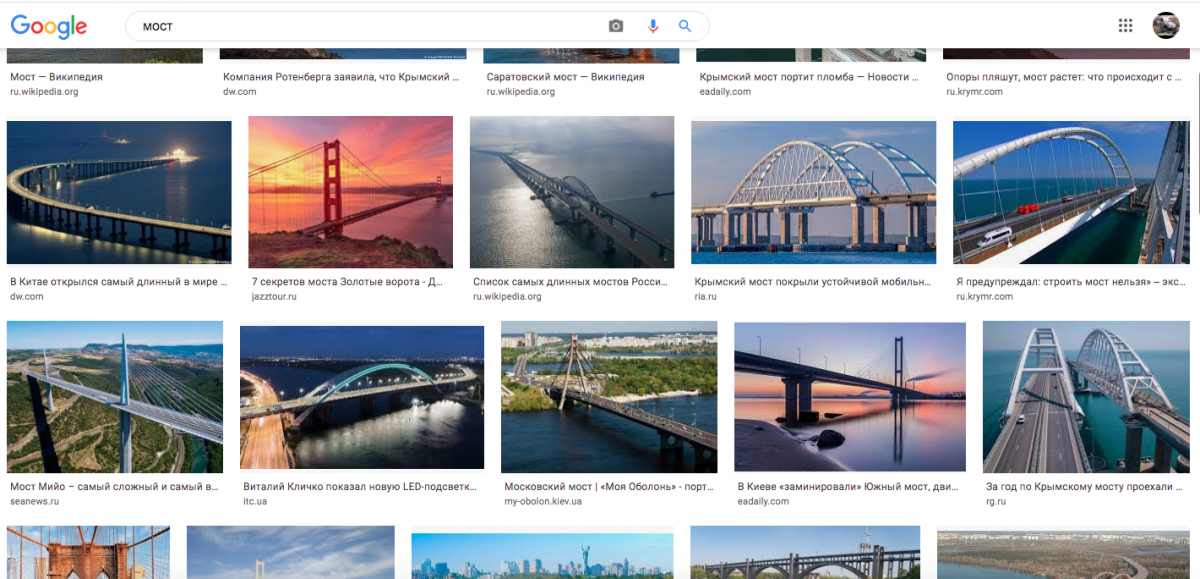The image size is (1200, 579).
Task: Open the Google apps grid
Action: 1125,26
